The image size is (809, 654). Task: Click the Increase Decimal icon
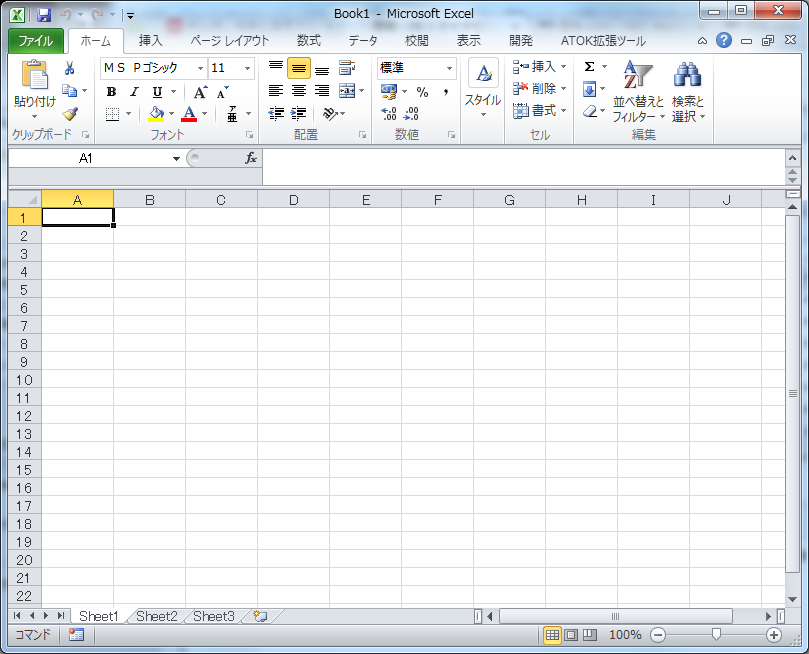point(389,113)
